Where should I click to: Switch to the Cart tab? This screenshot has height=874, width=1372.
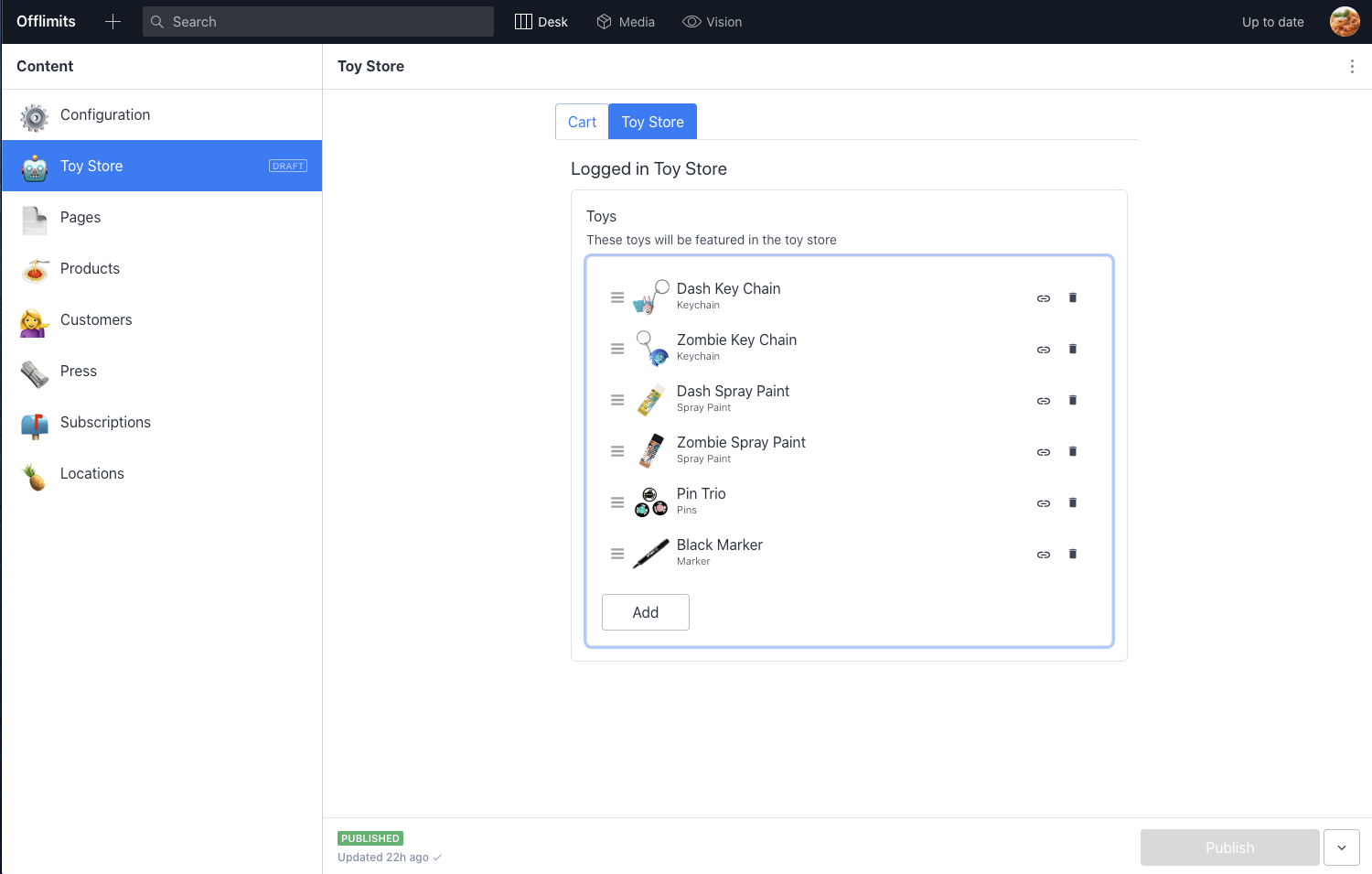coord(582,122)
